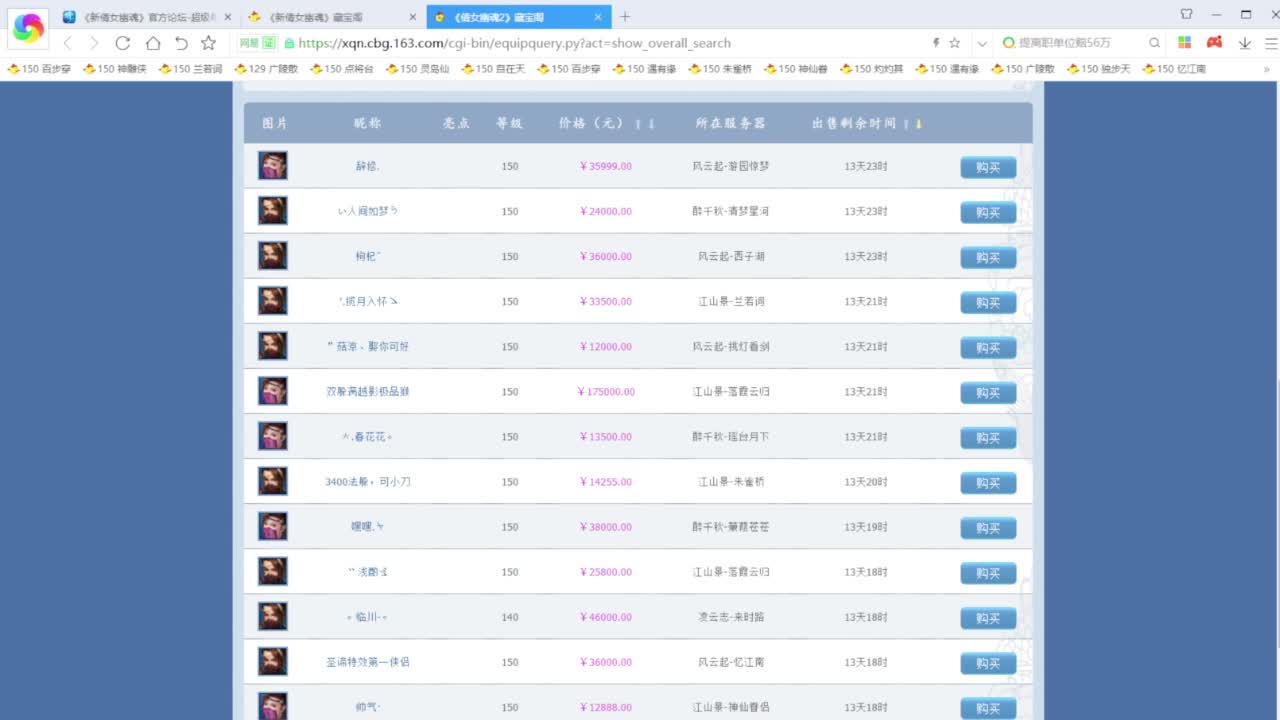Click the magnifier search icon in address bar
1280x720 pixels.
point(1153,44)
